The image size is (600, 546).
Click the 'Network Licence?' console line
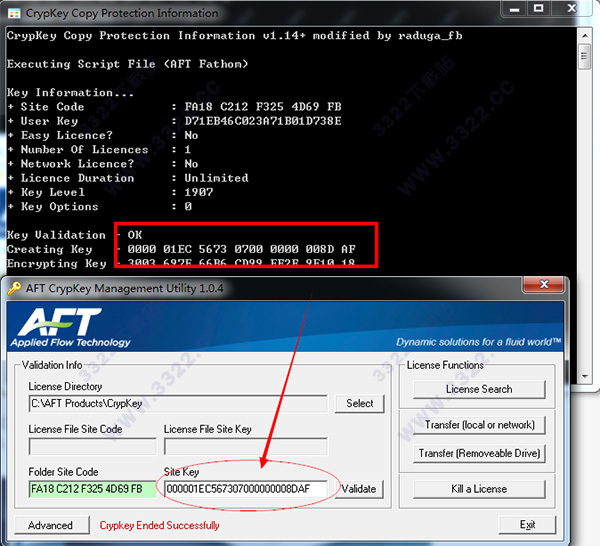[103, 164]
